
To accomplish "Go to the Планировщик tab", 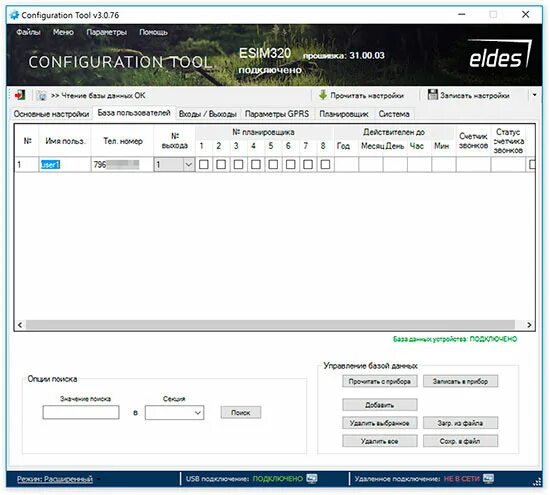I will pyautogui.click(x=344, y=114).
